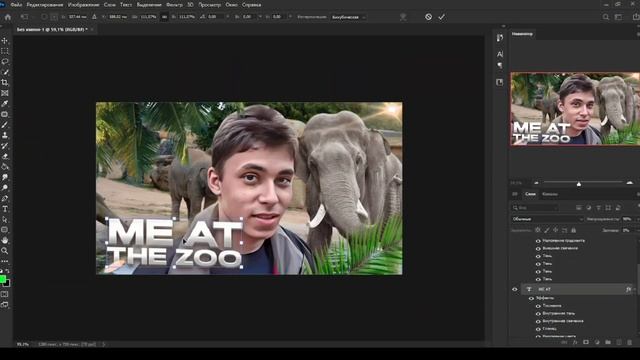Toggle visibility of Эффекты under ME AT

(531, 298)
